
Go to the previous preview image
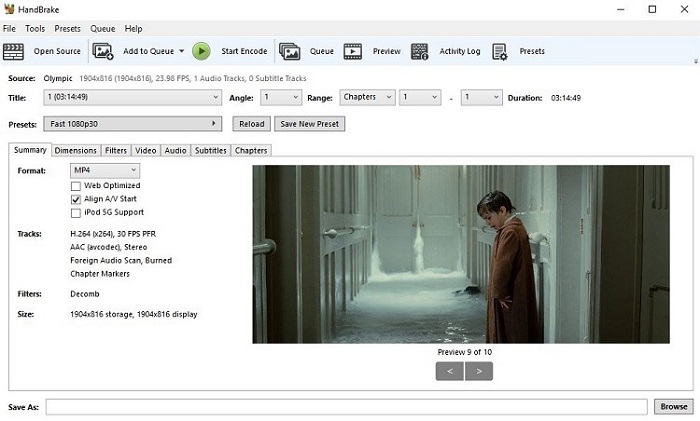coord(450,371)
